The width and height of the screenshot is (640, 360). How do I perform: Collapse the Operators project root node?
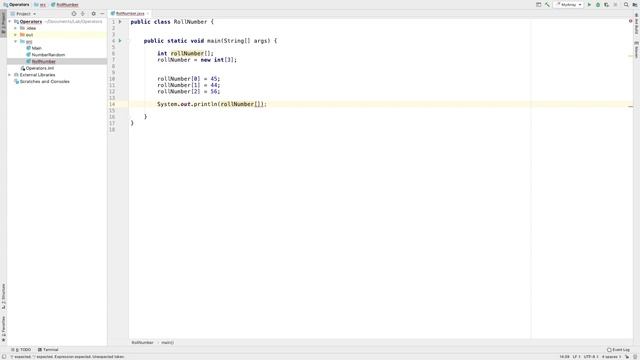pos(10,22)
